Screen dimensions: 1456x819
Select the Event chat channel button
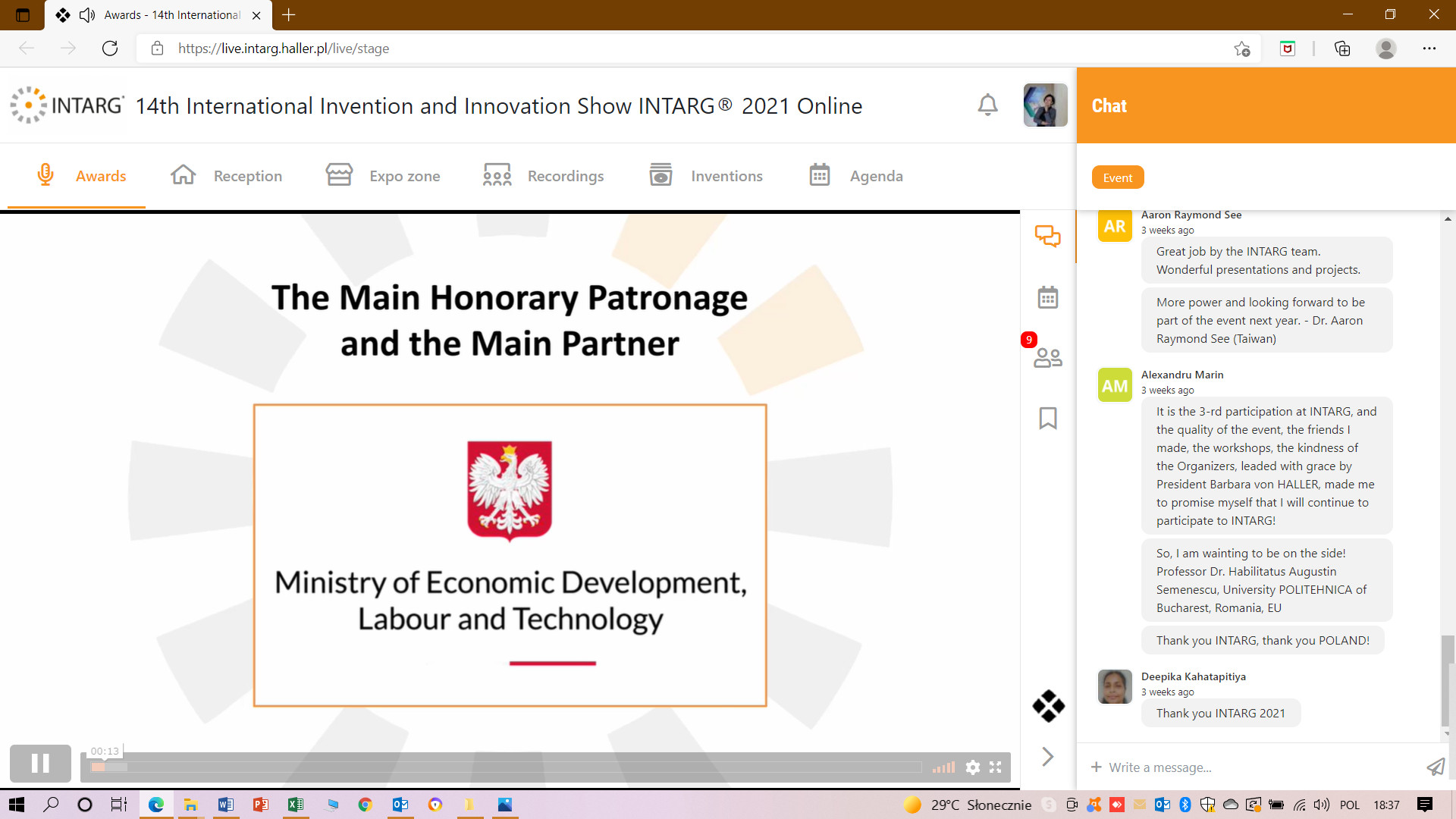(1118, 177)
